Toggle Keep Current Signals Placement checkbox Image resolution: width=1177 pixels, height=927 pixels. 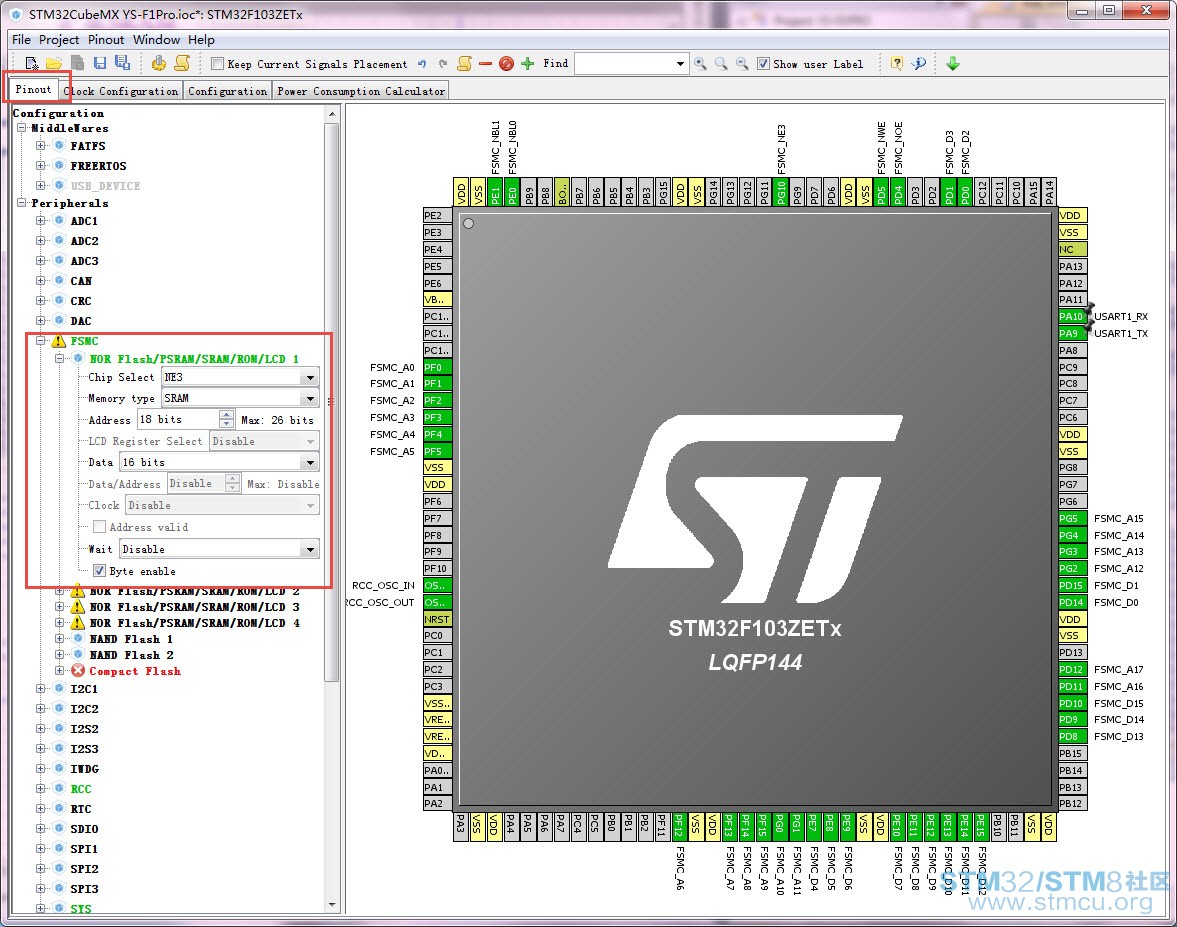[x=218, y=64]
